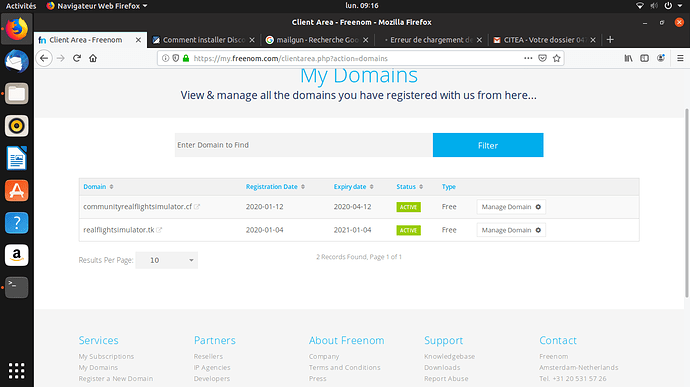Open My Subscriptions footer link
The width and height of the screenshot is (690, 387).
[106, 356]
